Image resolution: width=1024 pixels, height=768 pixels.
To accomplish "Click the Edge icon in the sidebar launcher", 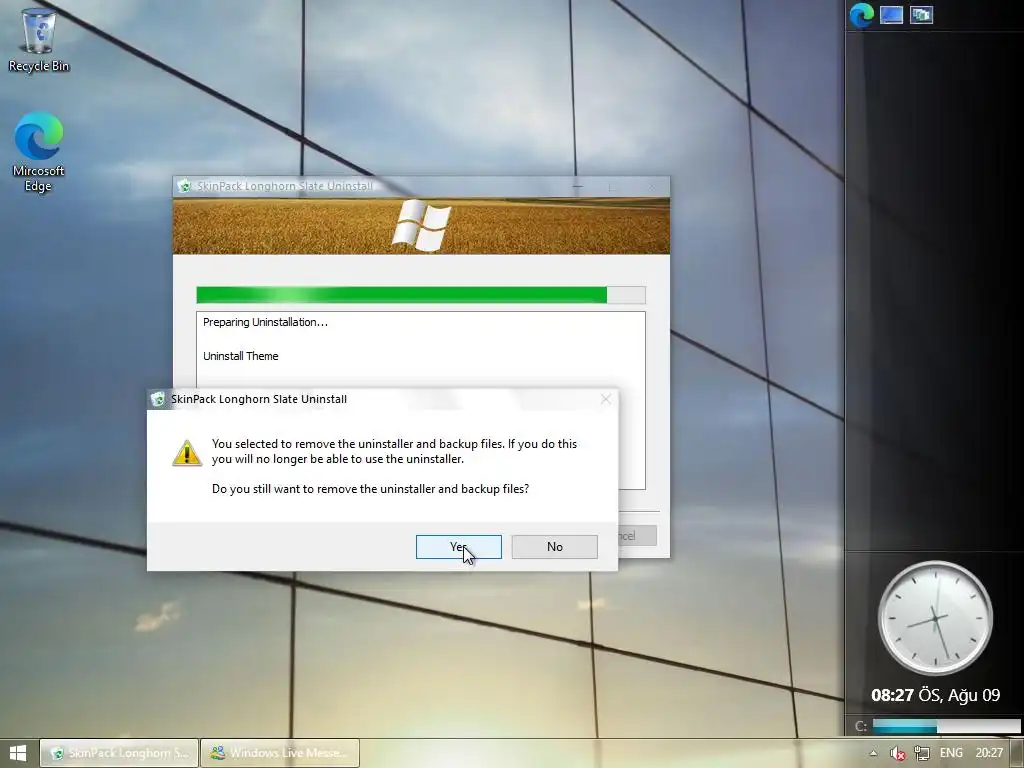I will pyautogui.click(x=861, y=15).
